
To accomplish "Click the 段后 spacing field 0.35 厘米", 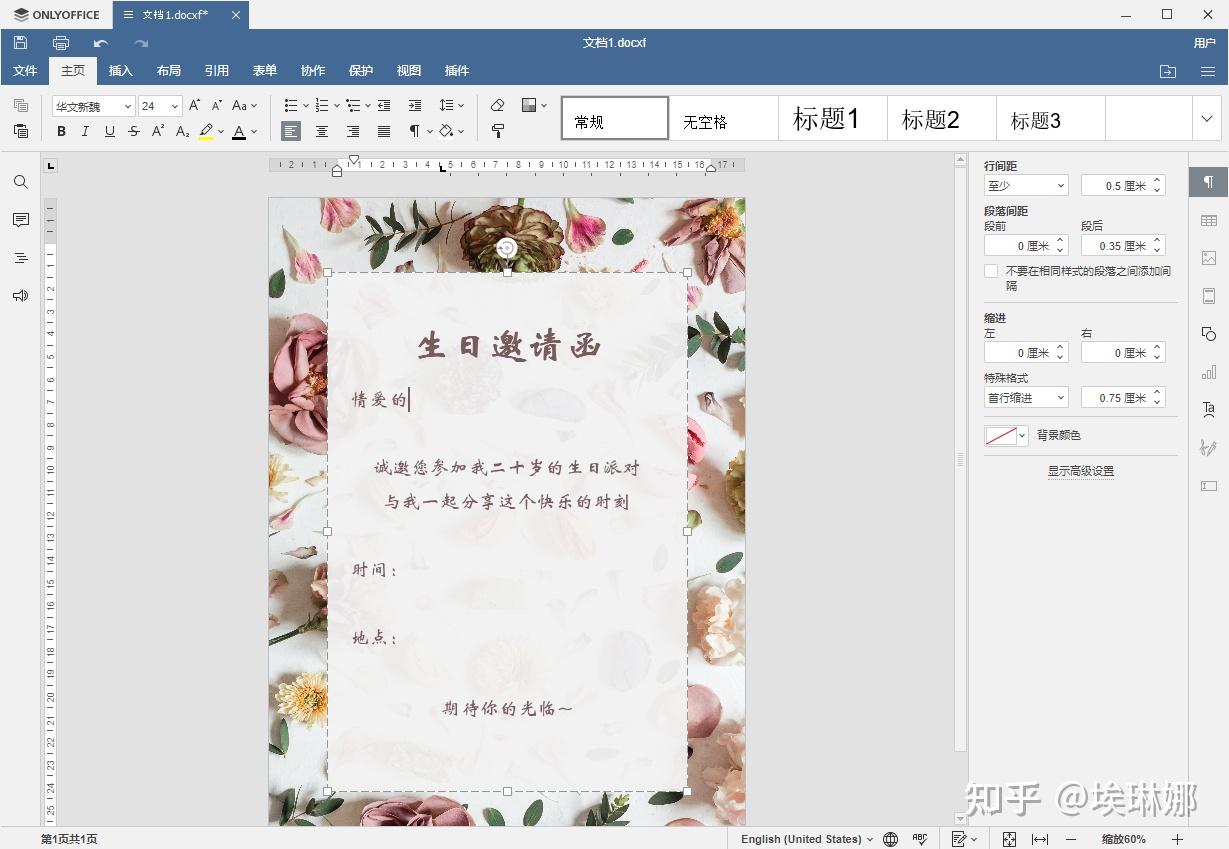I will pos(1123,246).
